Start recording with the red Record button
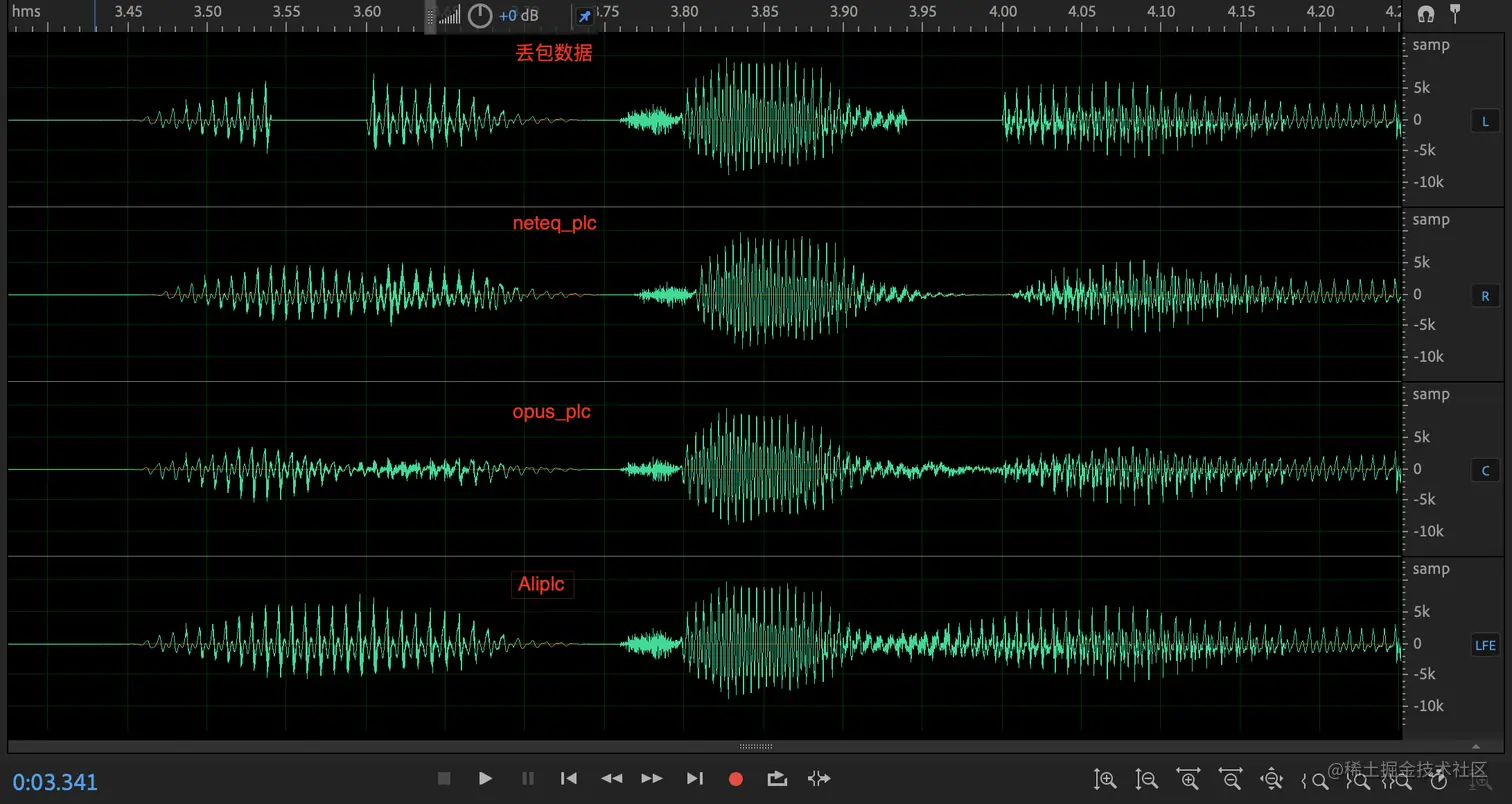This screenshot has width=1512, height=804. tap(736, 779)
